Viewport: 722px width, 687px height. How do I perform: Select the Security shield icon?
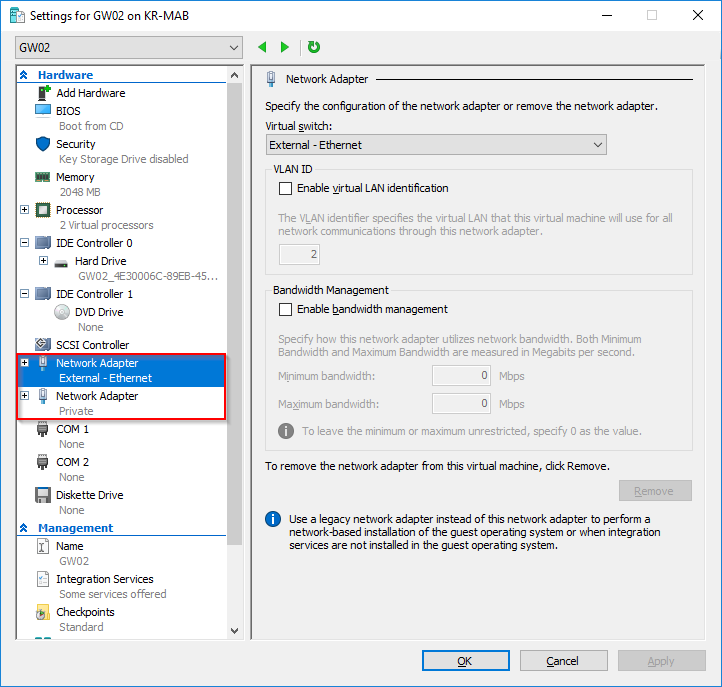[43, 144]
